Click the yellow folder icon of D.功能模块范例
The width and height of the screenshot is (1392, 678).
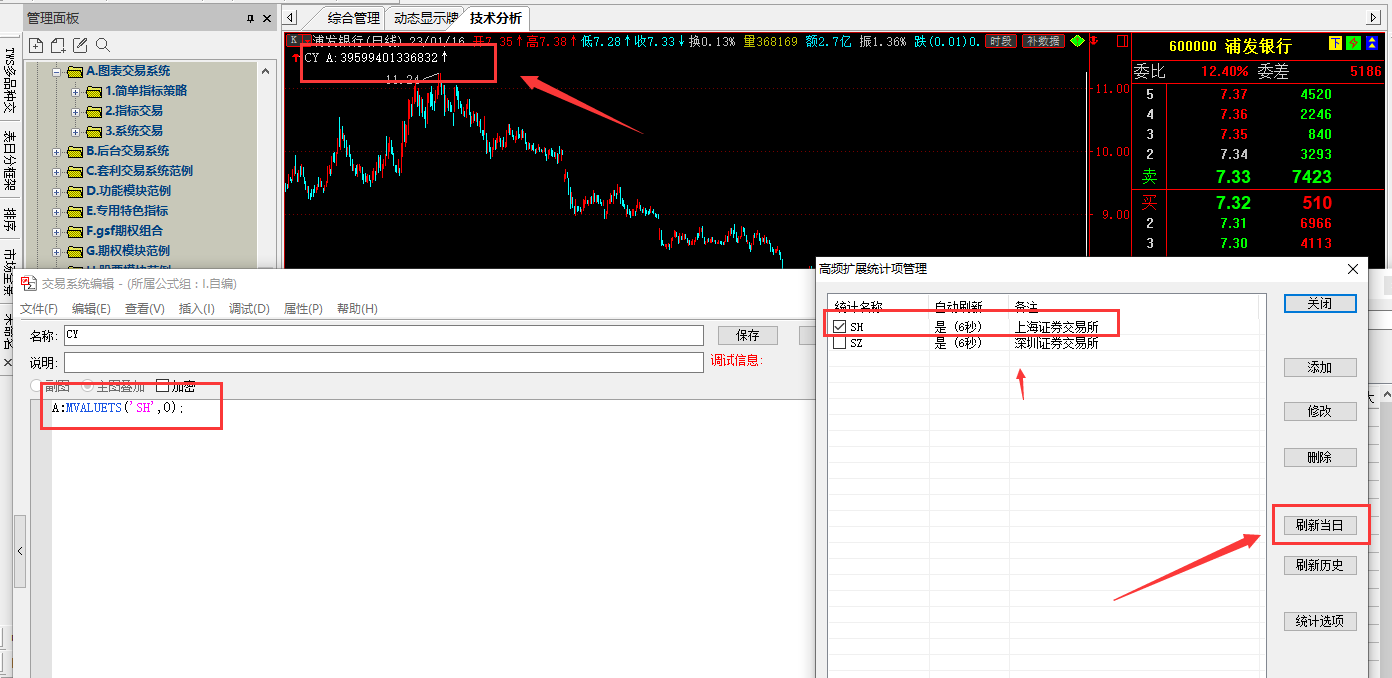coord(75,191)
